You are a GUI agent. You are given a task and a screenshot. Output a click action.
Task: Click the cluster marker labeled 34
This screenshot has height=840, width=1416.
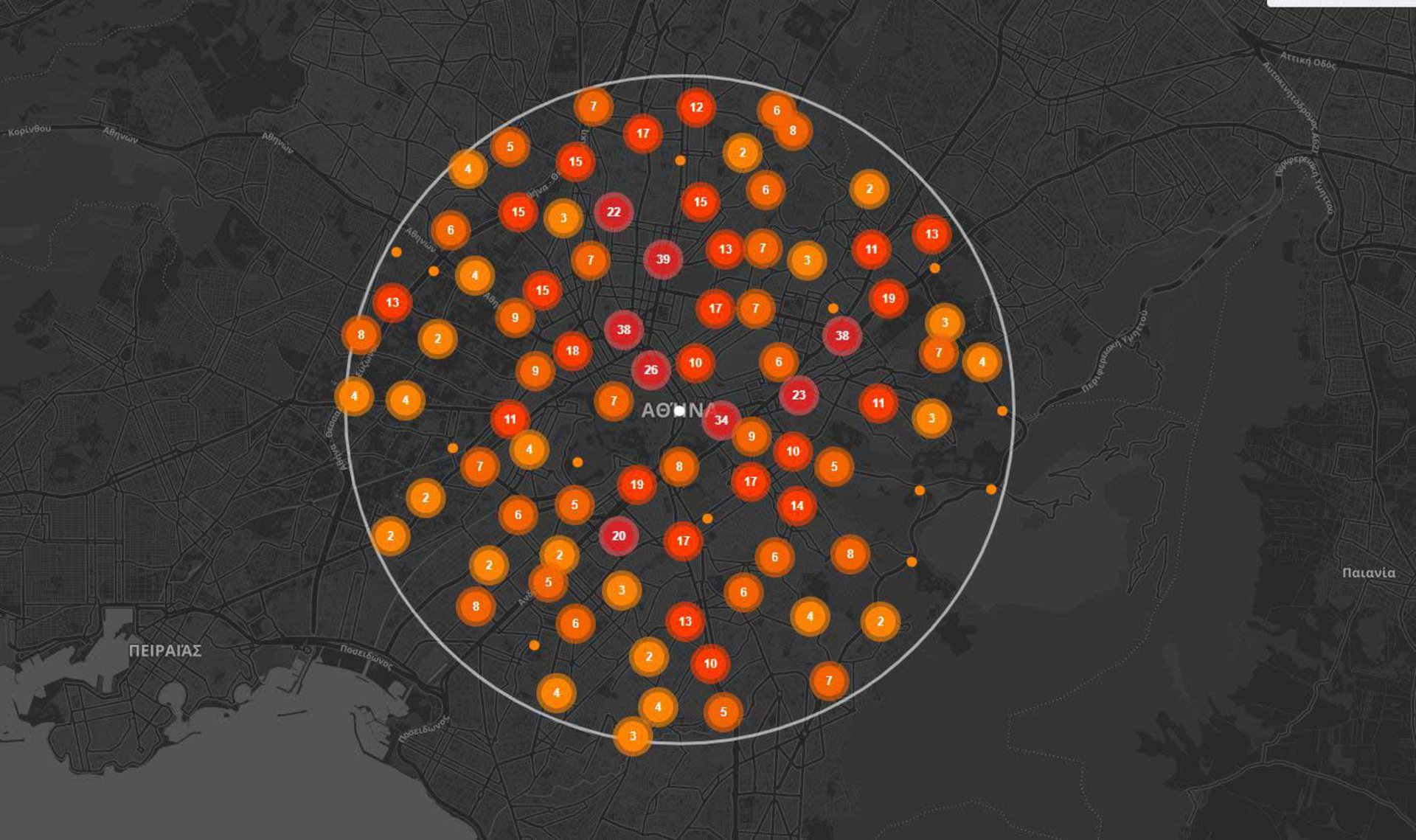point(721,420)
